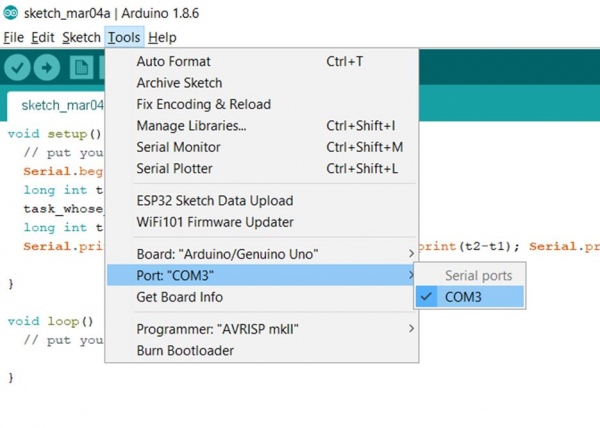Launch Serial Plotter menu entry
600x428 pixels.
point(174,169)
